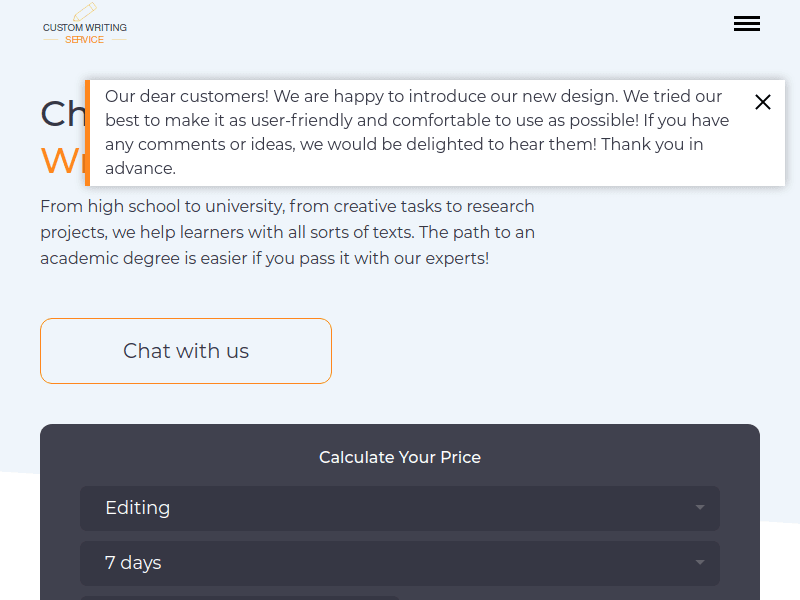
Task: Click the caret arrow on the Editing field
Action: tap(700, 508)
